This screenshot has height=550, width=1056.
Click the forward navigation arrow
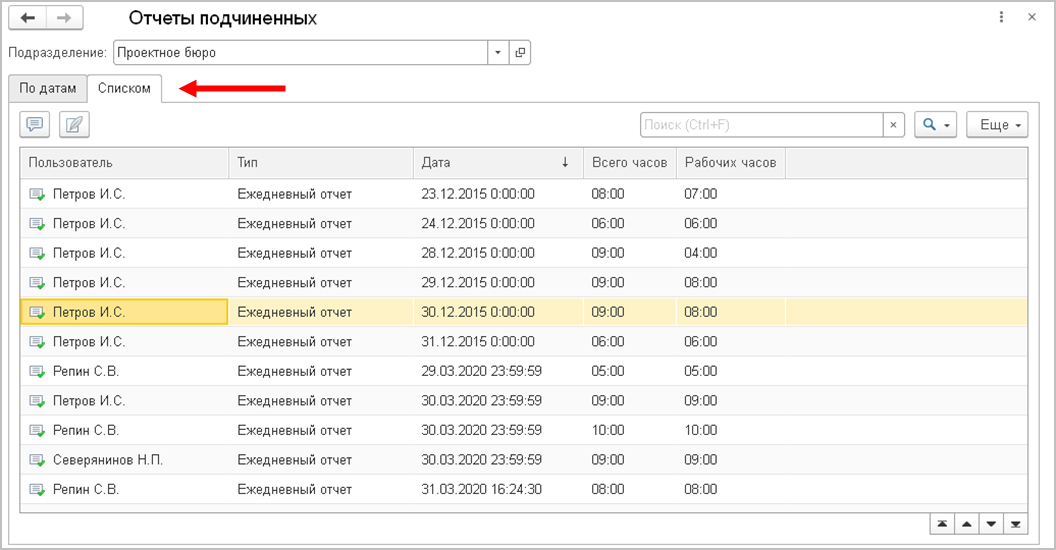click(65, 19)
